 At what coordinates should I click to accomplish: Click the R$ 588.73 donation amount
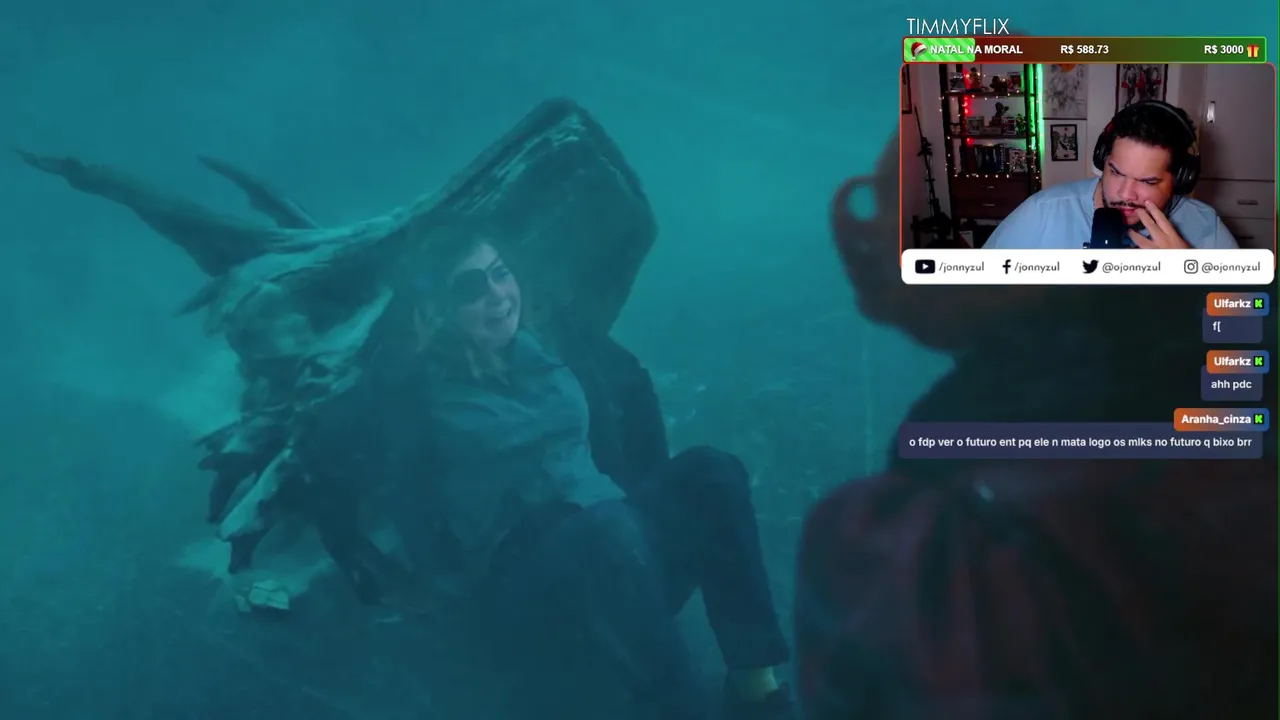click(x=1084, y=50)
